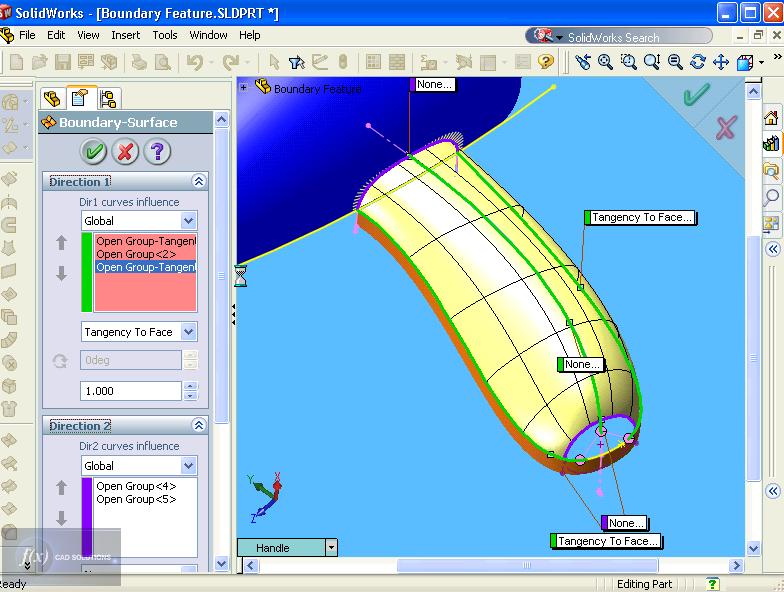Cancel feature with viewport corner X
784x592 pixels.
point(726,128)
